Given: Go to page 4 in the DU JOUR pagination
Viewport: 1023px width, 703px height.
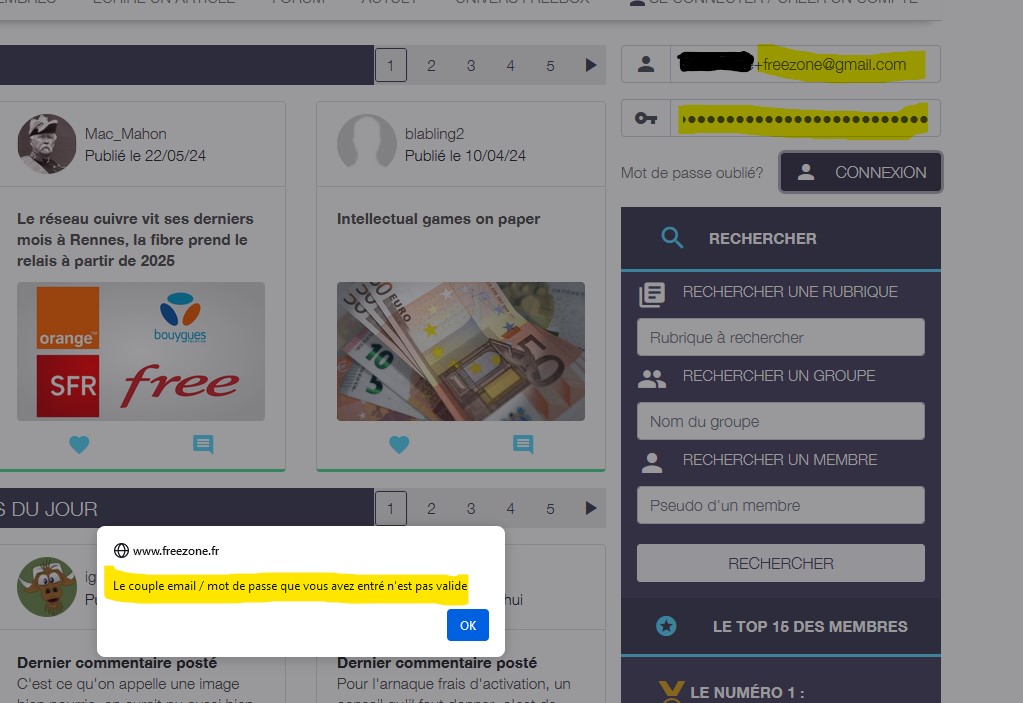Looking at the screenshot, I should (x=510, y=508).
